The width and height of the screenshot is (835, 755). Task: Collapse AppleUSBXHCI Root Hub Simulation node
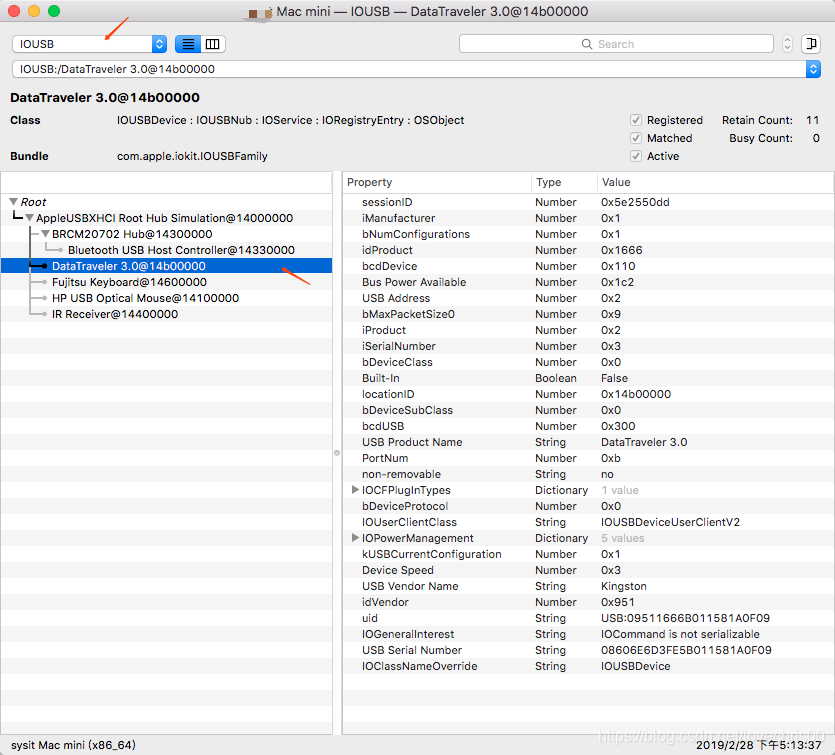tap(30, 218)
